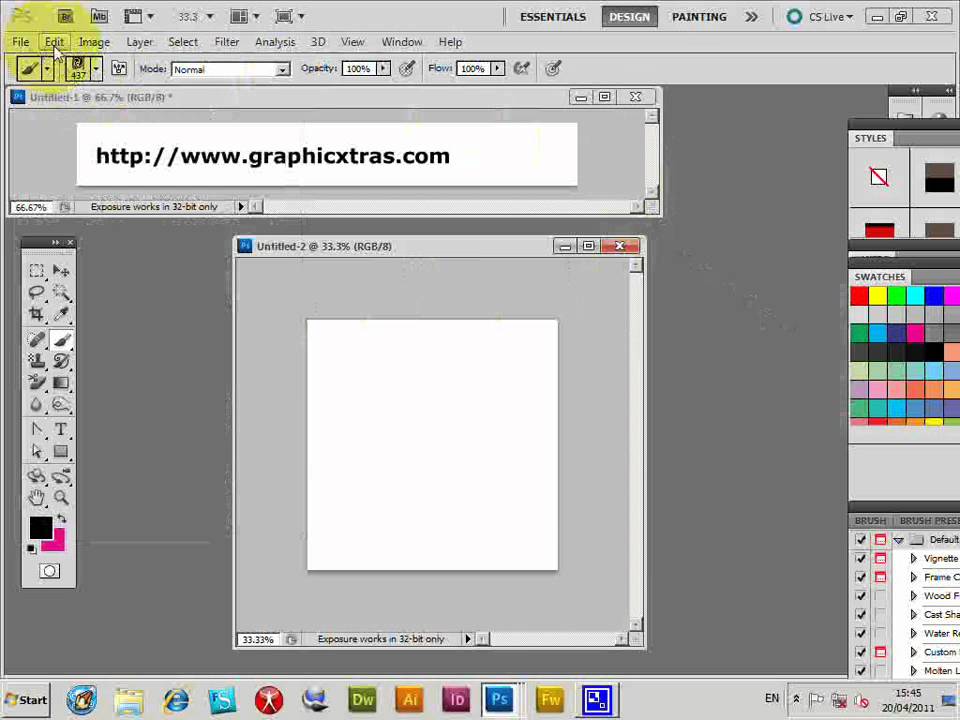The width and height of the screenshot is (960, 720).
Task: Select the Path Selection tool
Action: click(x=36, y=451)
